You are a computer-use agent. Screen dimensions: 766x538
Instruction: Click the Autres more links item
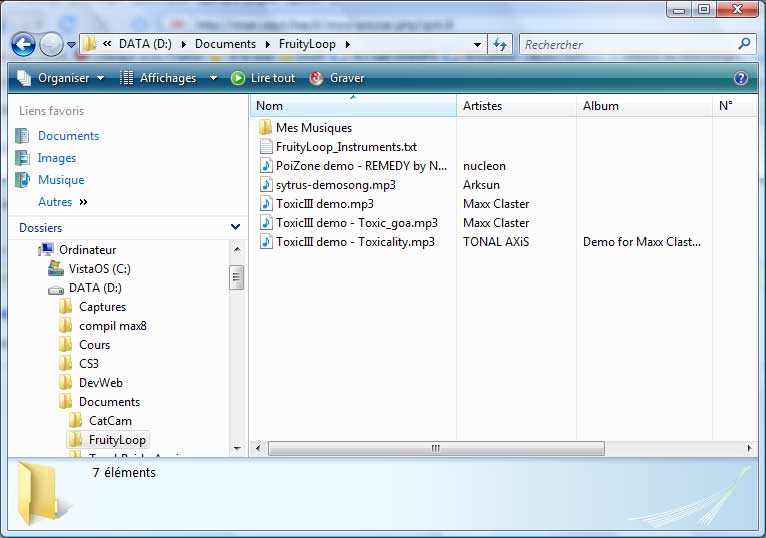click(63, 202)
